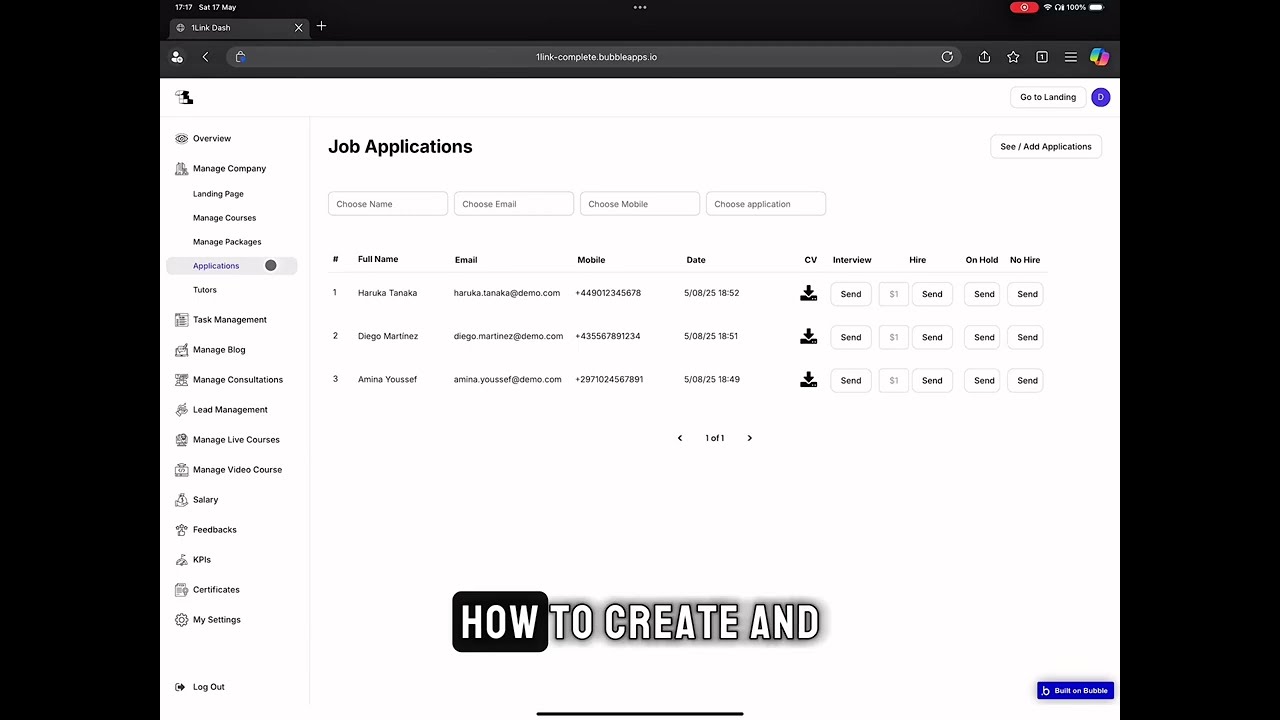Download Haruka Tanaka's CV
This screenshot has height=720, width=1280.
click(x=809, y=293)
